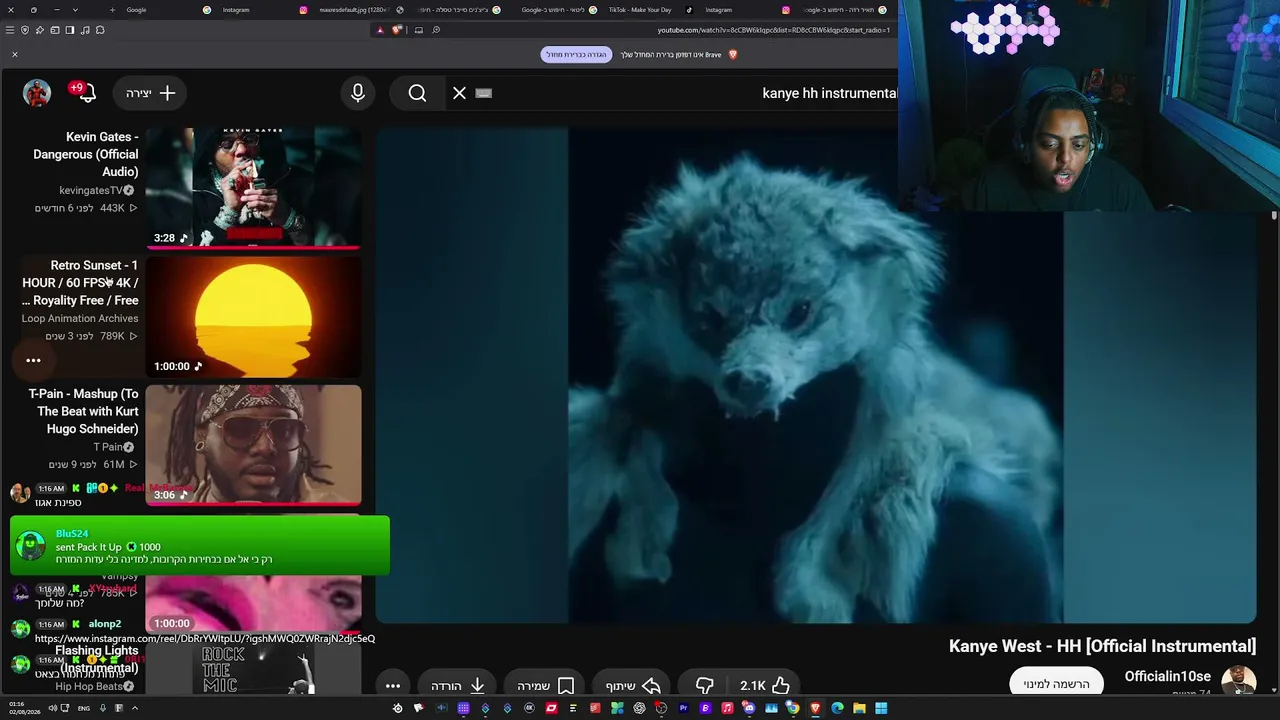Play the Retro Sunset yellow sun thumbnail
The height and width of the screenshot is (720, 1280).
[x=253, y=316]
